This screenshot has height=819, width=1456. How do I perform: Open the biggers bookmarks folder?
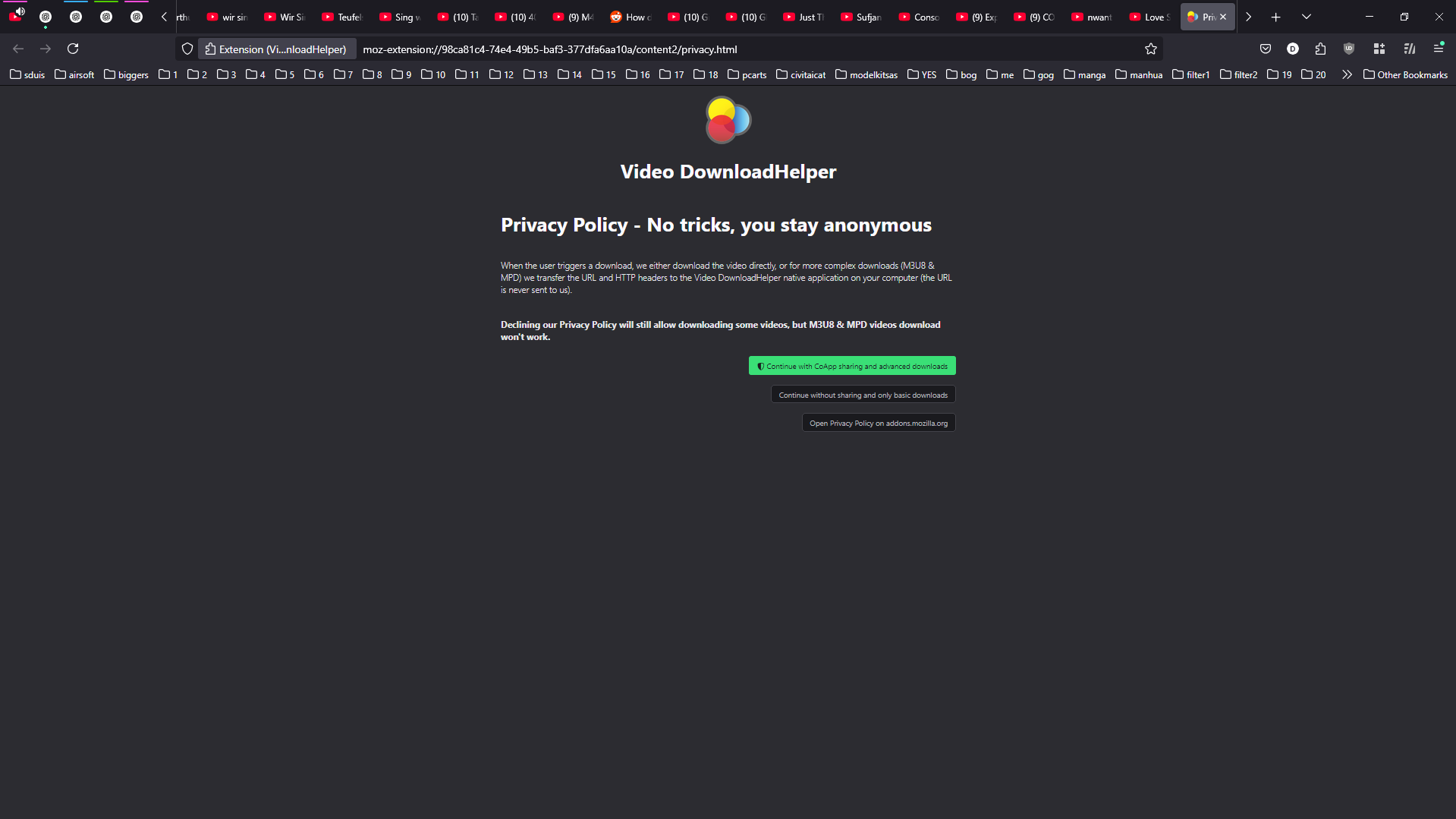126,74
